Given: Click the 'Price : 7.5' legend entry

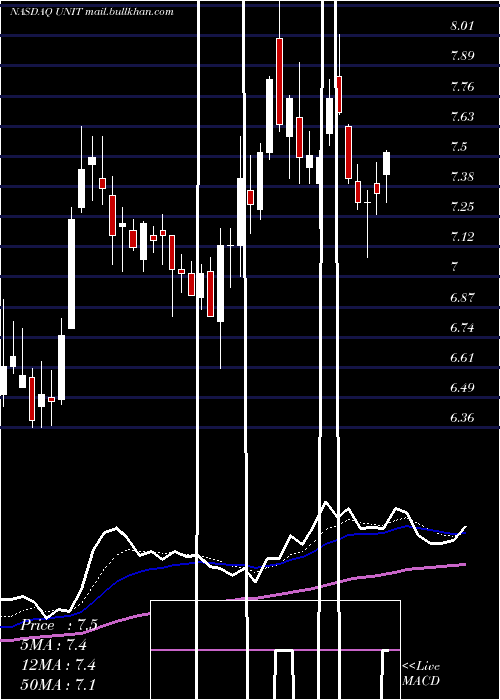Looking at the screenshot, I should pos(59,625).
